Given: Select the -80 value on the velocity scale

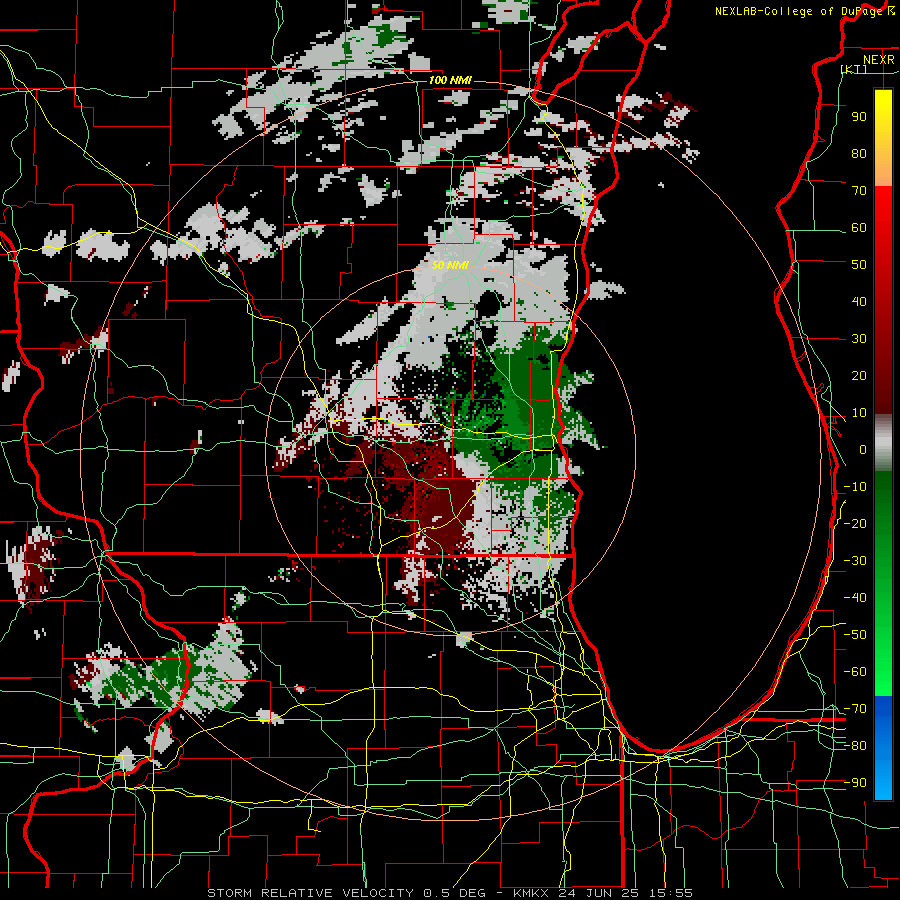Looking at the screenshot, I should point(855,746).
